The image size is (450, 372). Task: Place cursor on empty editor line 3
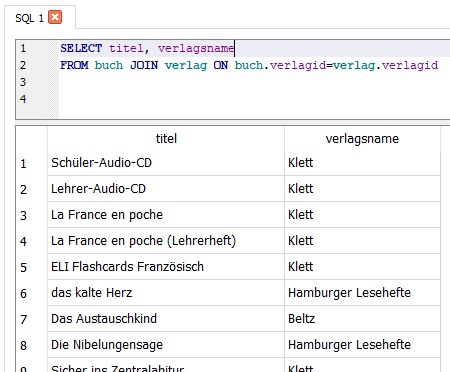253,82
